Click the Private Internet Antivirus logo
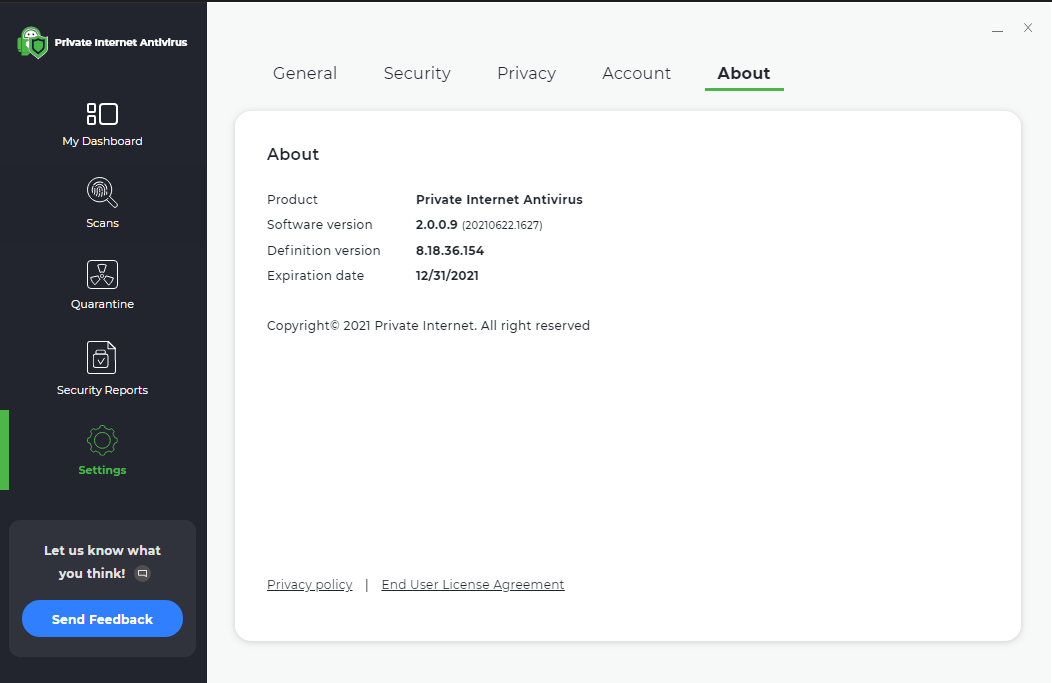Viewport: 1052px width, 683px height. point(33,42)
